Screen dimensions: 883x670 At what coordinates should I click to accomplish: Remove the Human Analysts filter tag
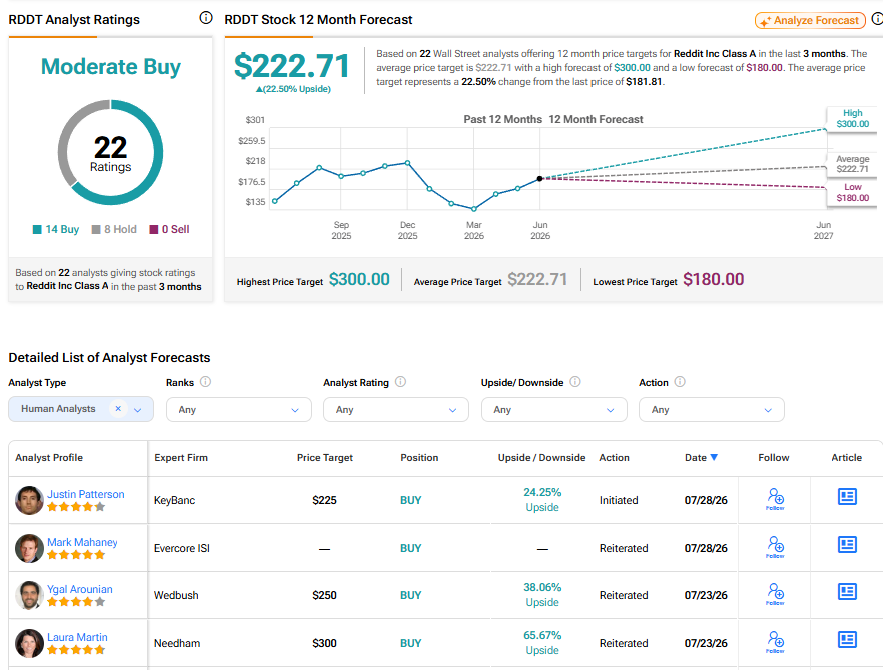[118, 409]
